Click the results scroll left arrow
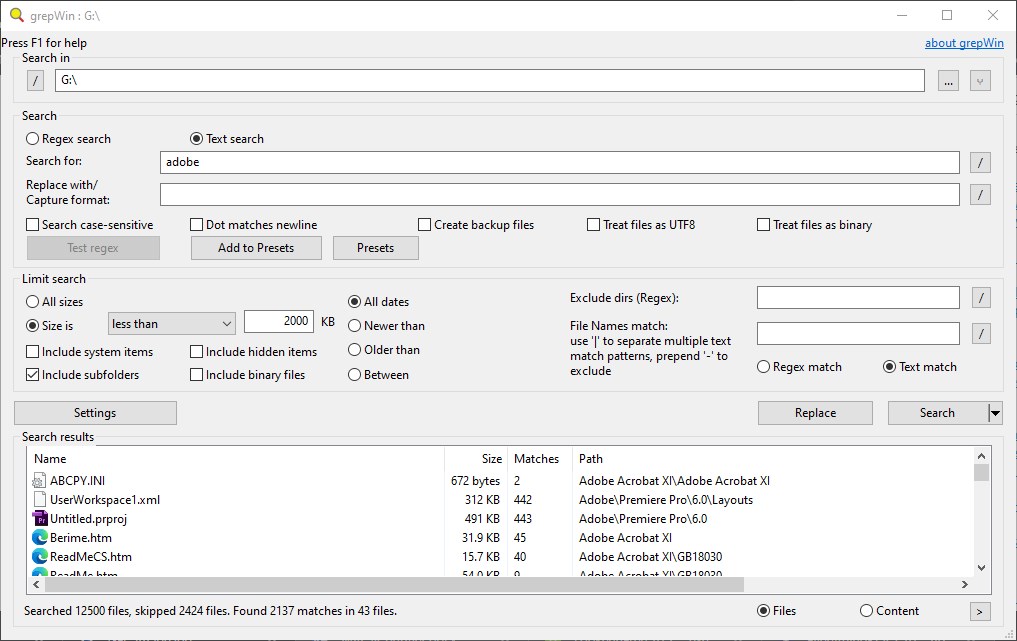Viewport: 1017px width, 641px height. click(x=36, y=585)
